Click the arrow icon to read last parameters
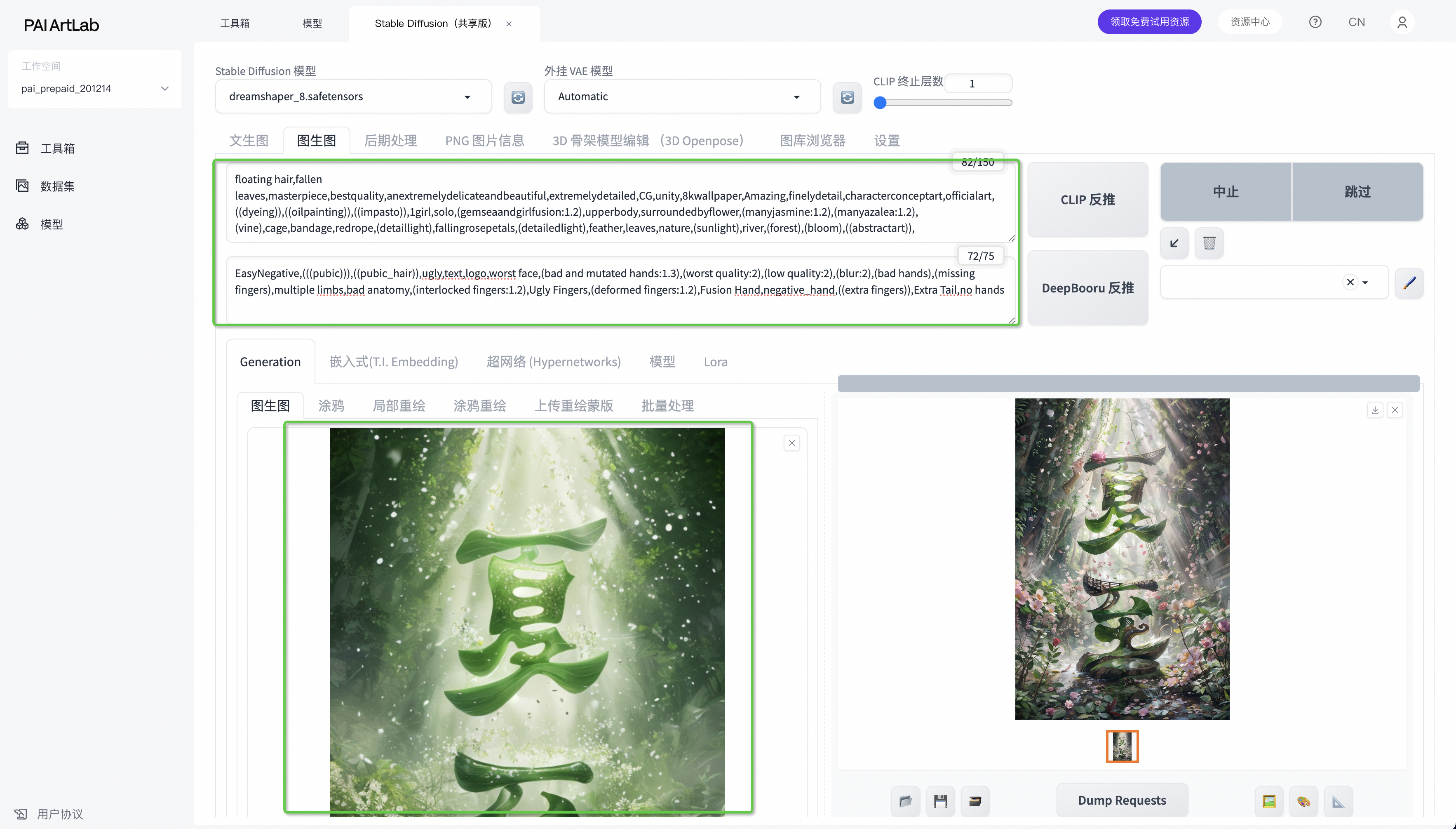 (1174, 243)
